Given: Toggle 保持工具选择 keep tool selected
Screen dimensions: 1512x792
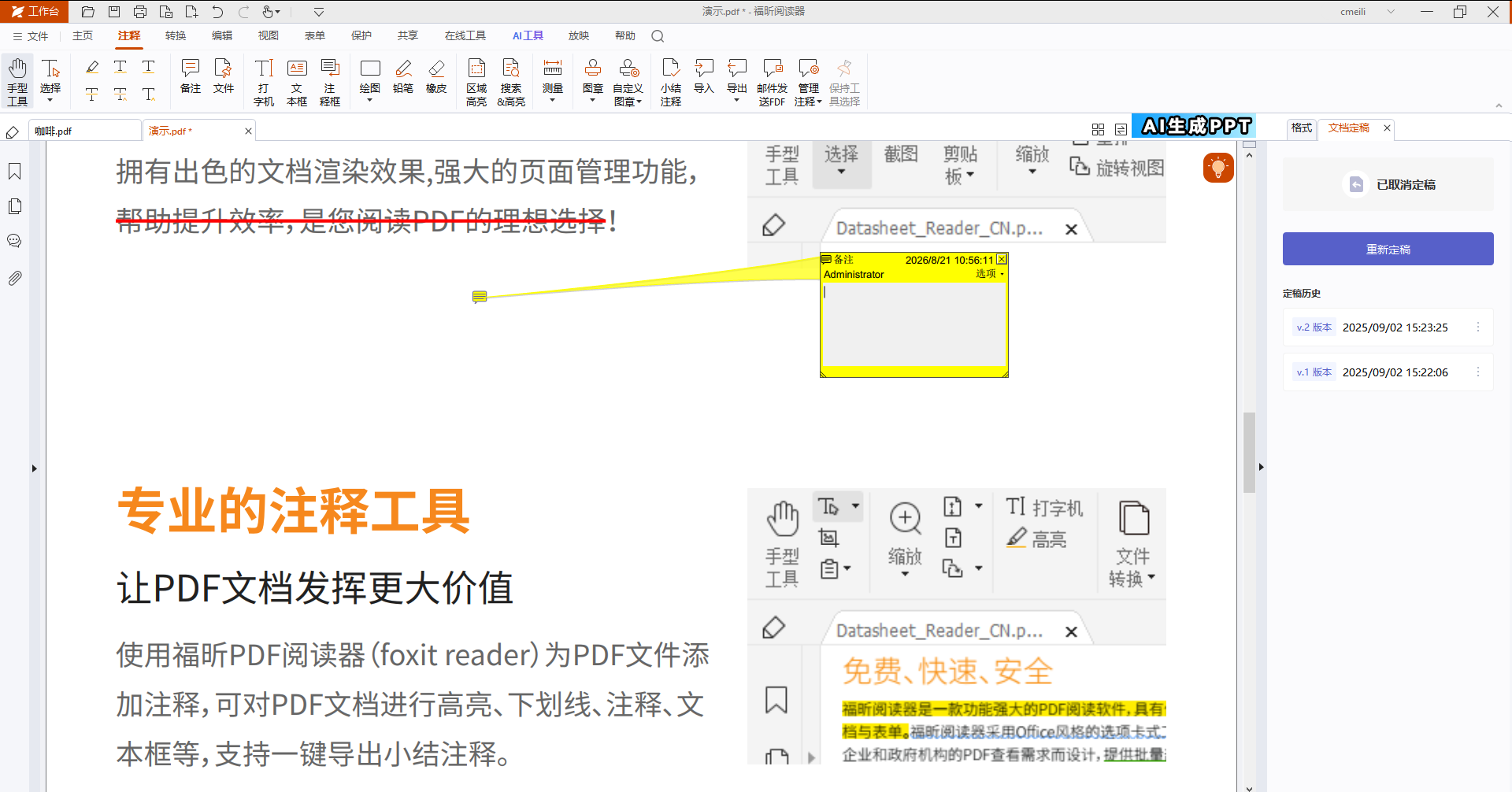Looking at the screenshot, I should coord(844,82).
